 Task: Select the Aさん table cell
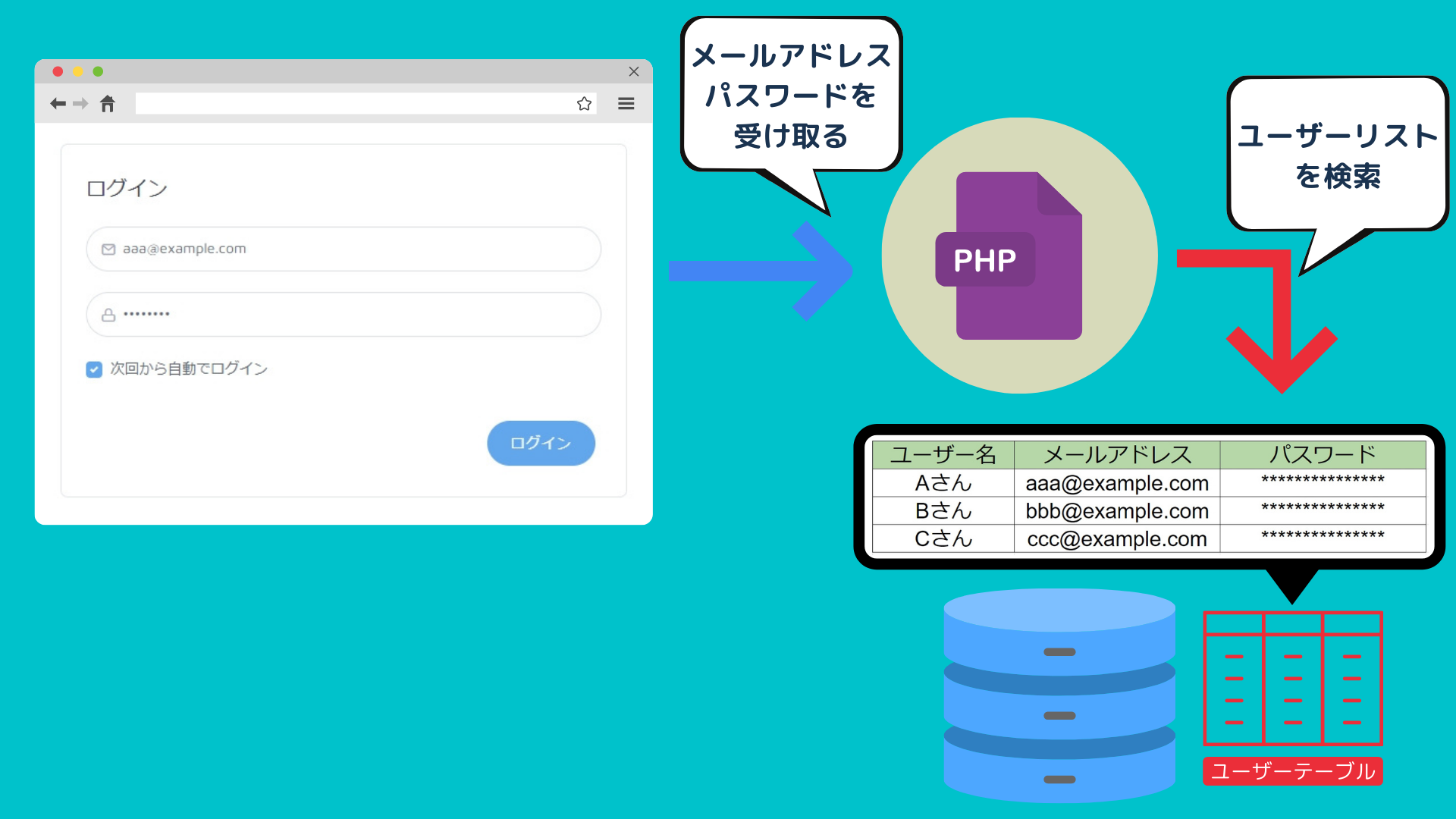943,483
